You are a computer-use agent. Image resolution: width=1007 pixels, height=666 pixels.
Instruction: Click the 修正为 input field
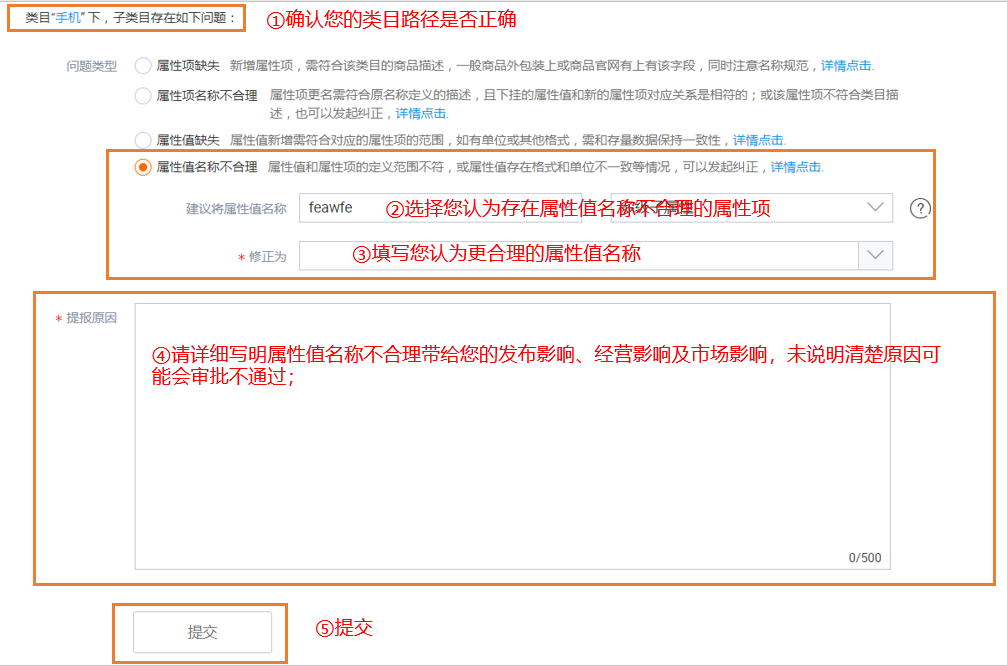(x=579, y=256)
